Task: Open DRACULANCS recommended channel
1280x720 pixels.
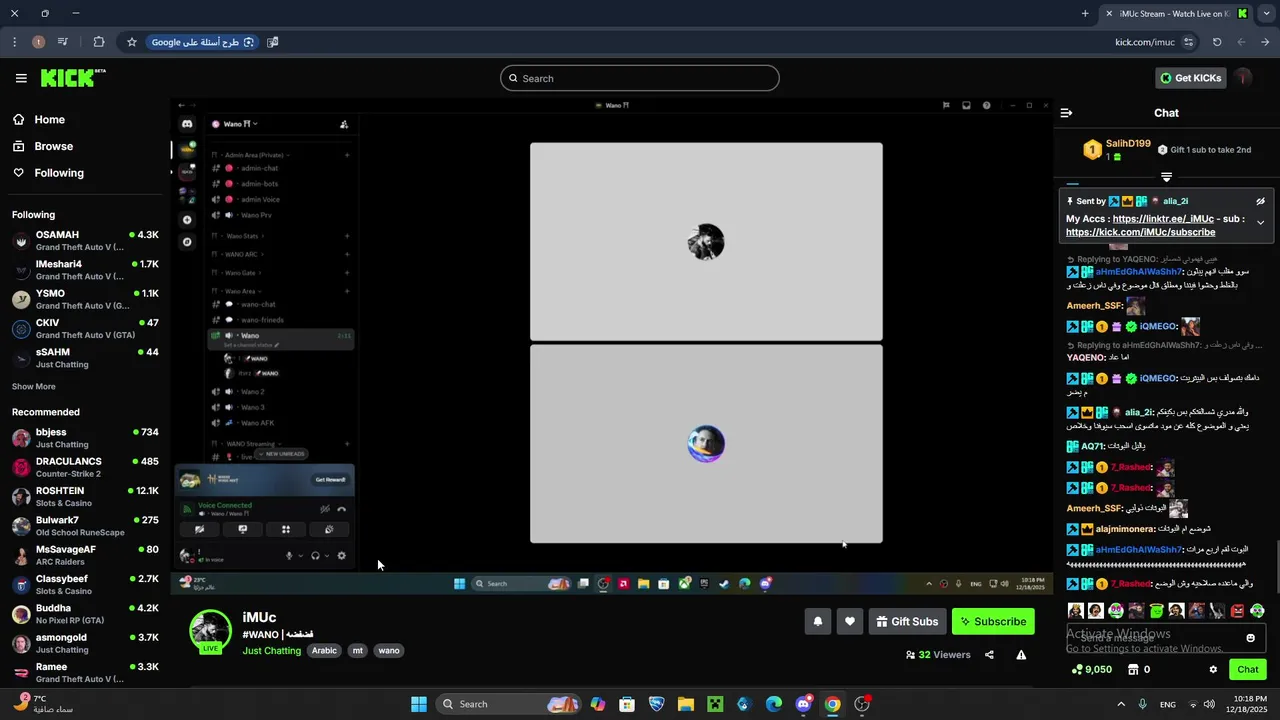Action: point(85,467)
